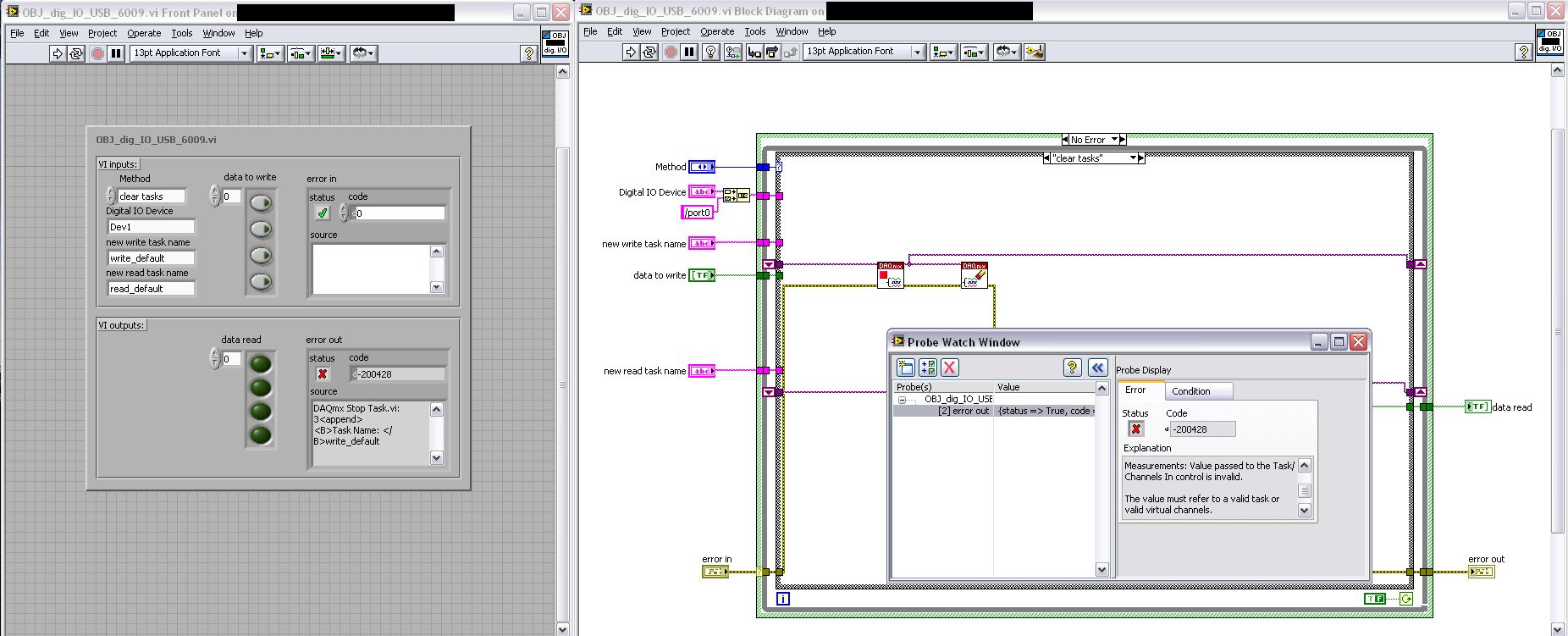Click Digital IO Device field Dev1
The height and width of the screenshot is (636, 1568).
pos(151,227)
